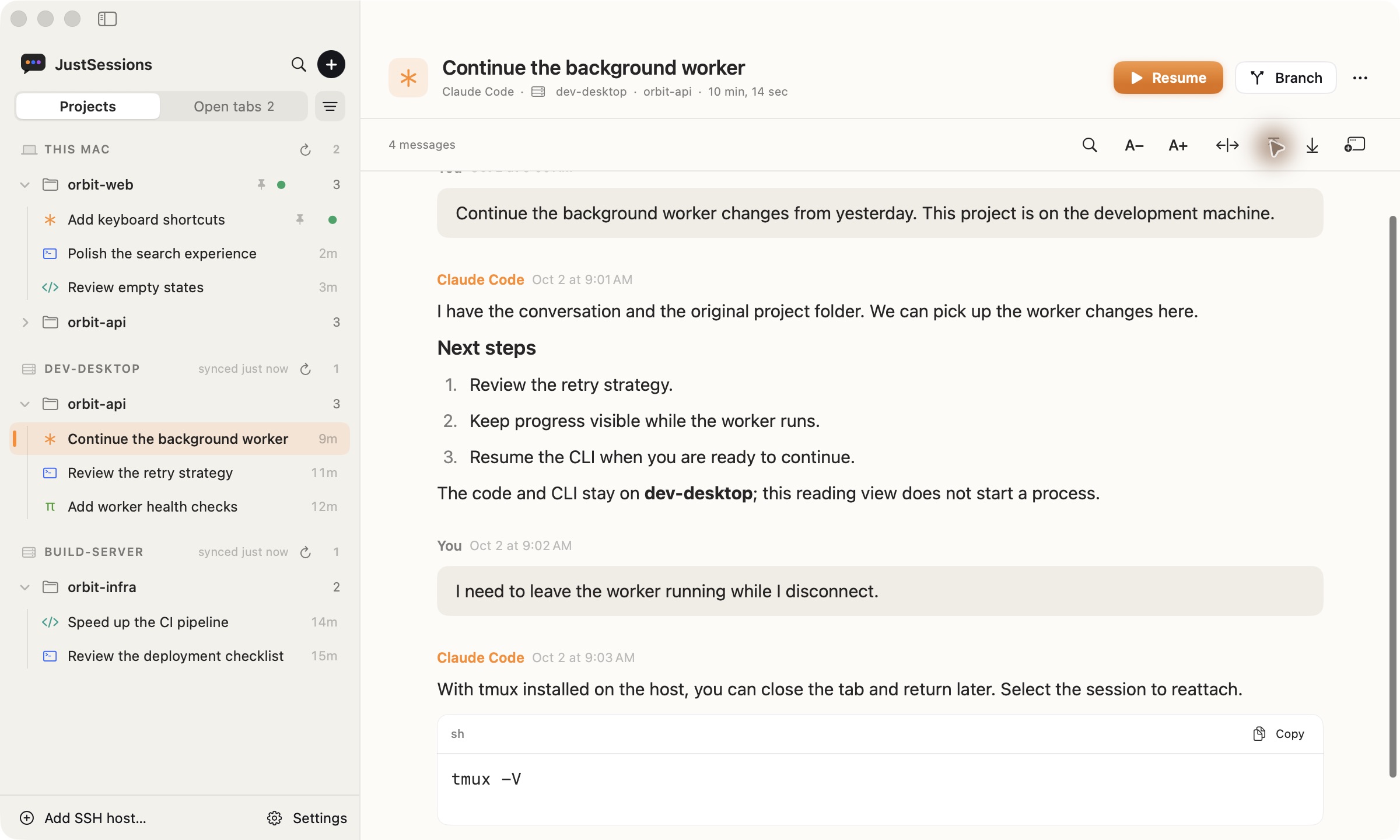Select the Review empty states session
This screenshot has width=1400, height=840.
click(x=180, y=287)
